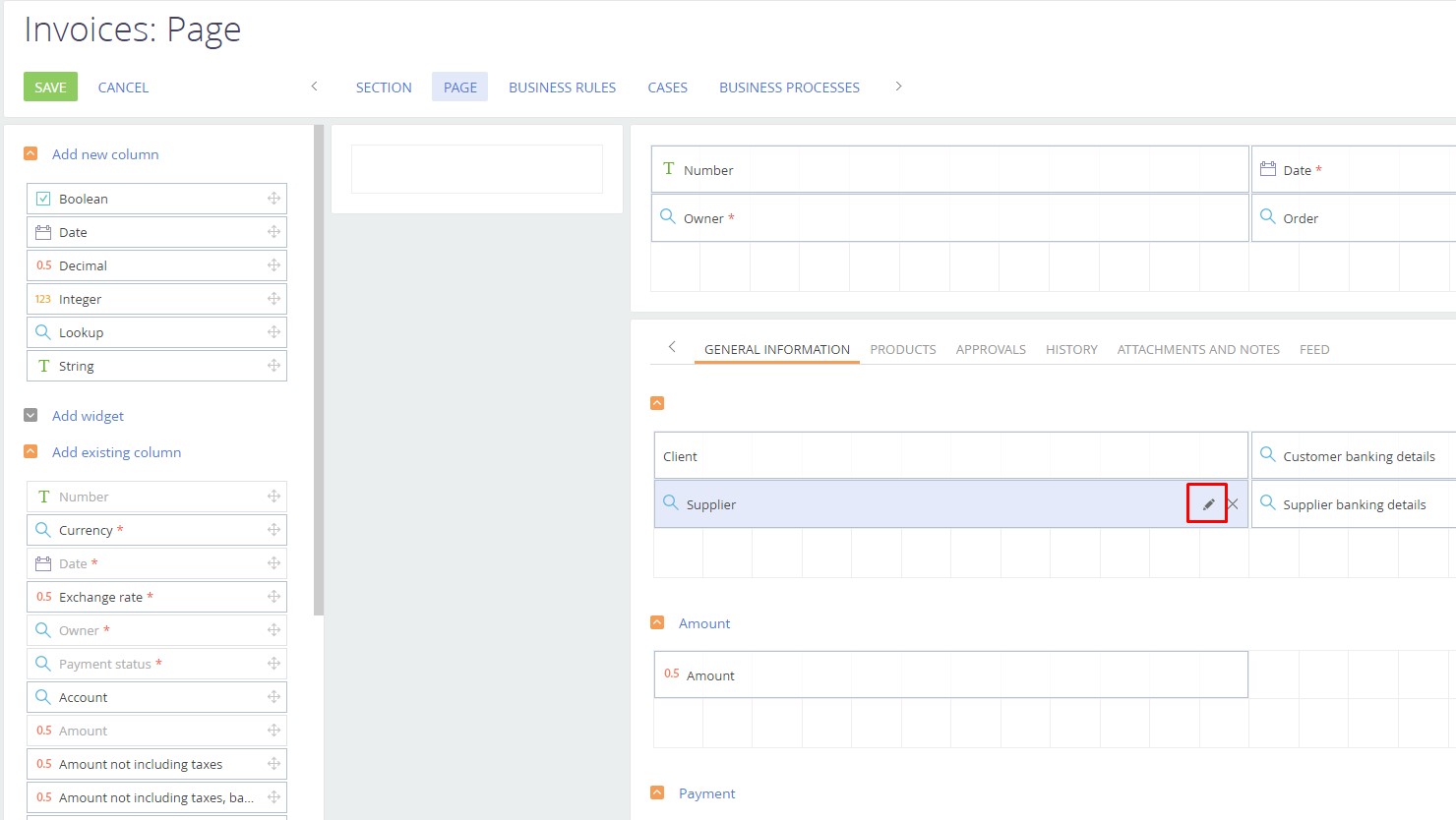Grab the move handle of Exchange rate column
Viewport: 1456px width, 820px height.
(273, 597)
